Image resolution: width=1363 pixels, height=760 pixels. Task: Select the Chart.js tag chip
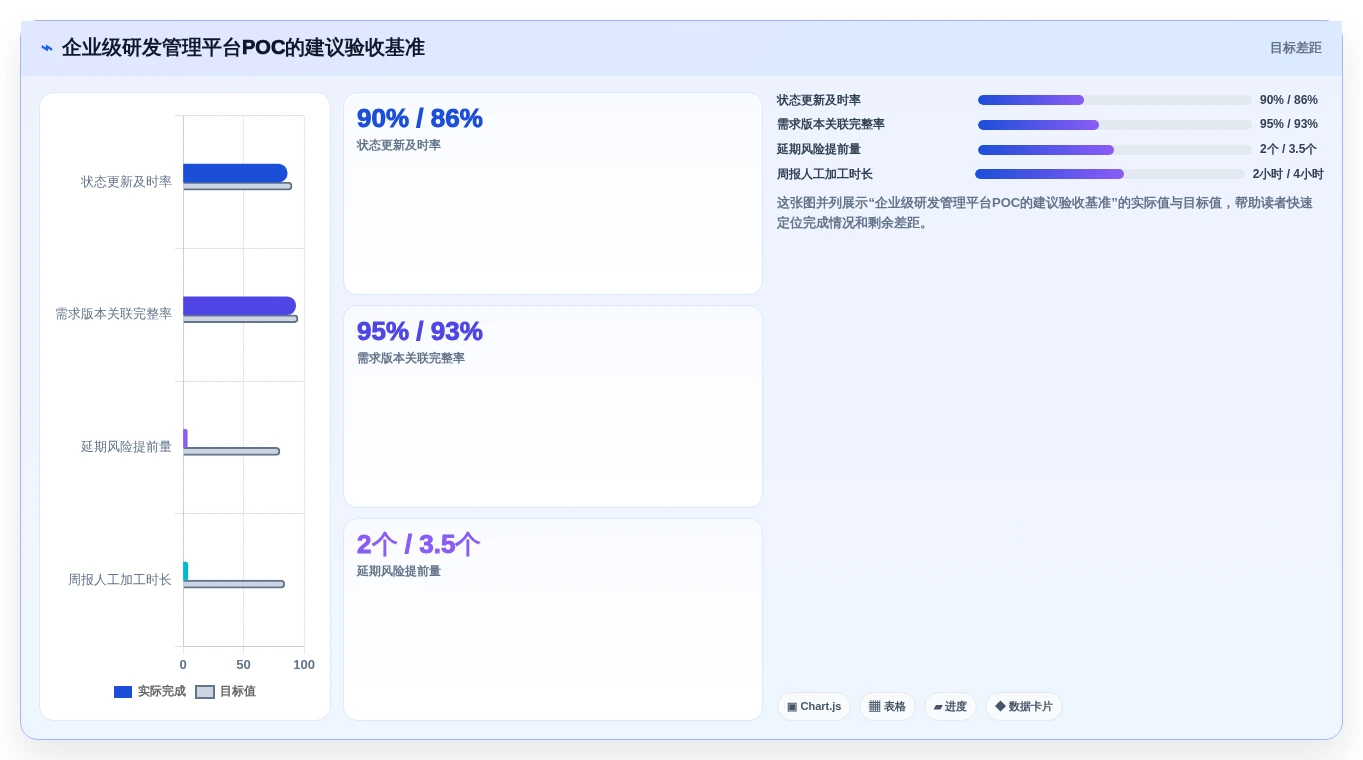click(814, 707)
